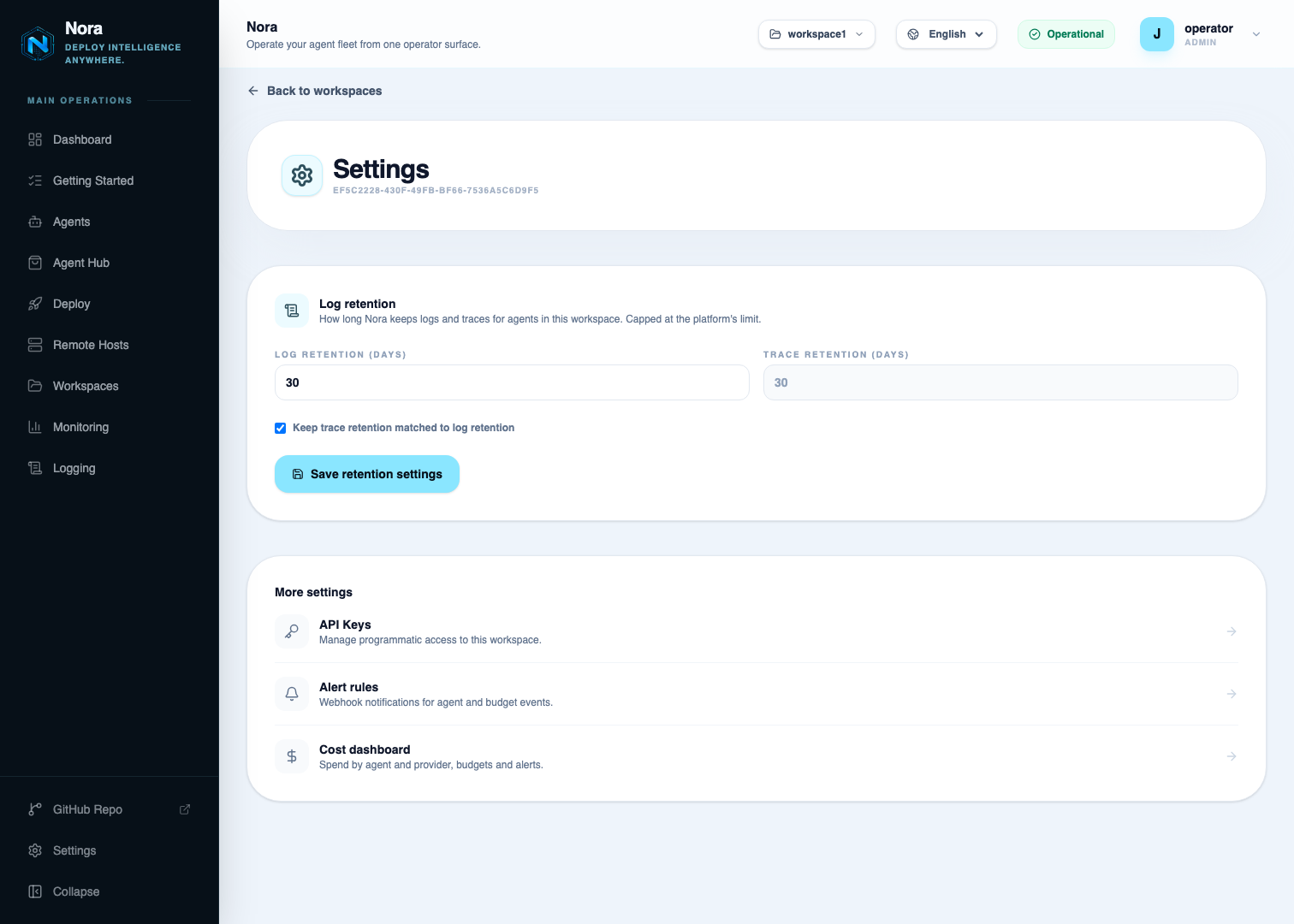Click the Deploy rocket icon

pyautogui.click(x=35, y=304)
